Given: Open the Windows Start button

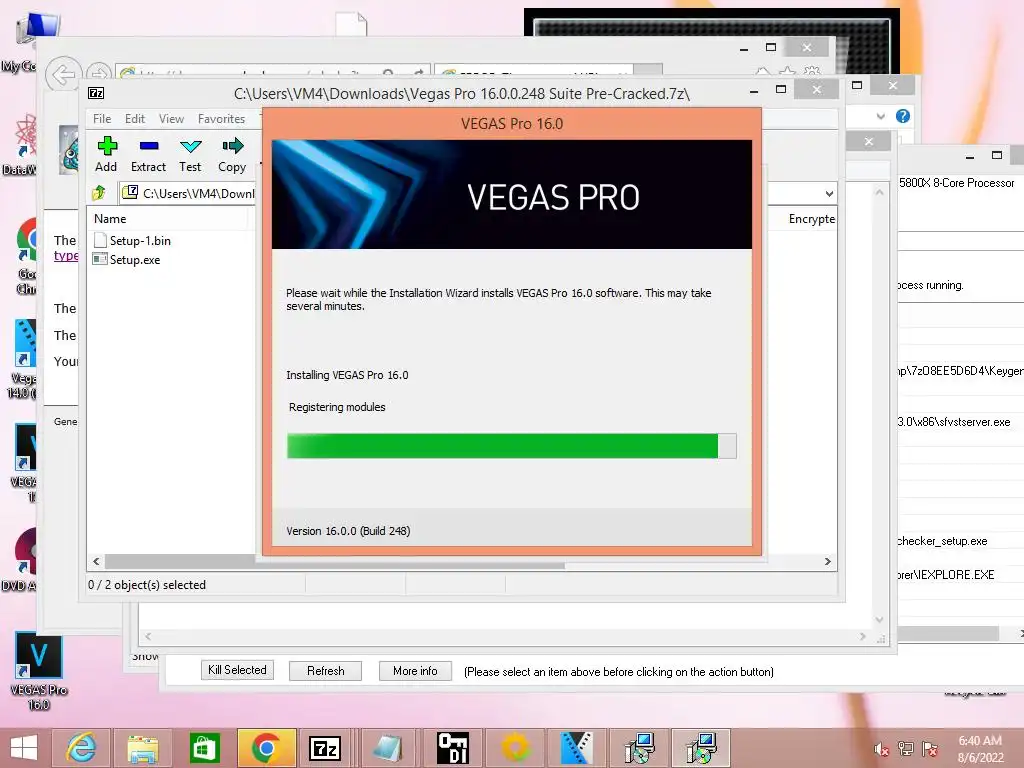Looking at the screenshot, I should tap(24, 748).
